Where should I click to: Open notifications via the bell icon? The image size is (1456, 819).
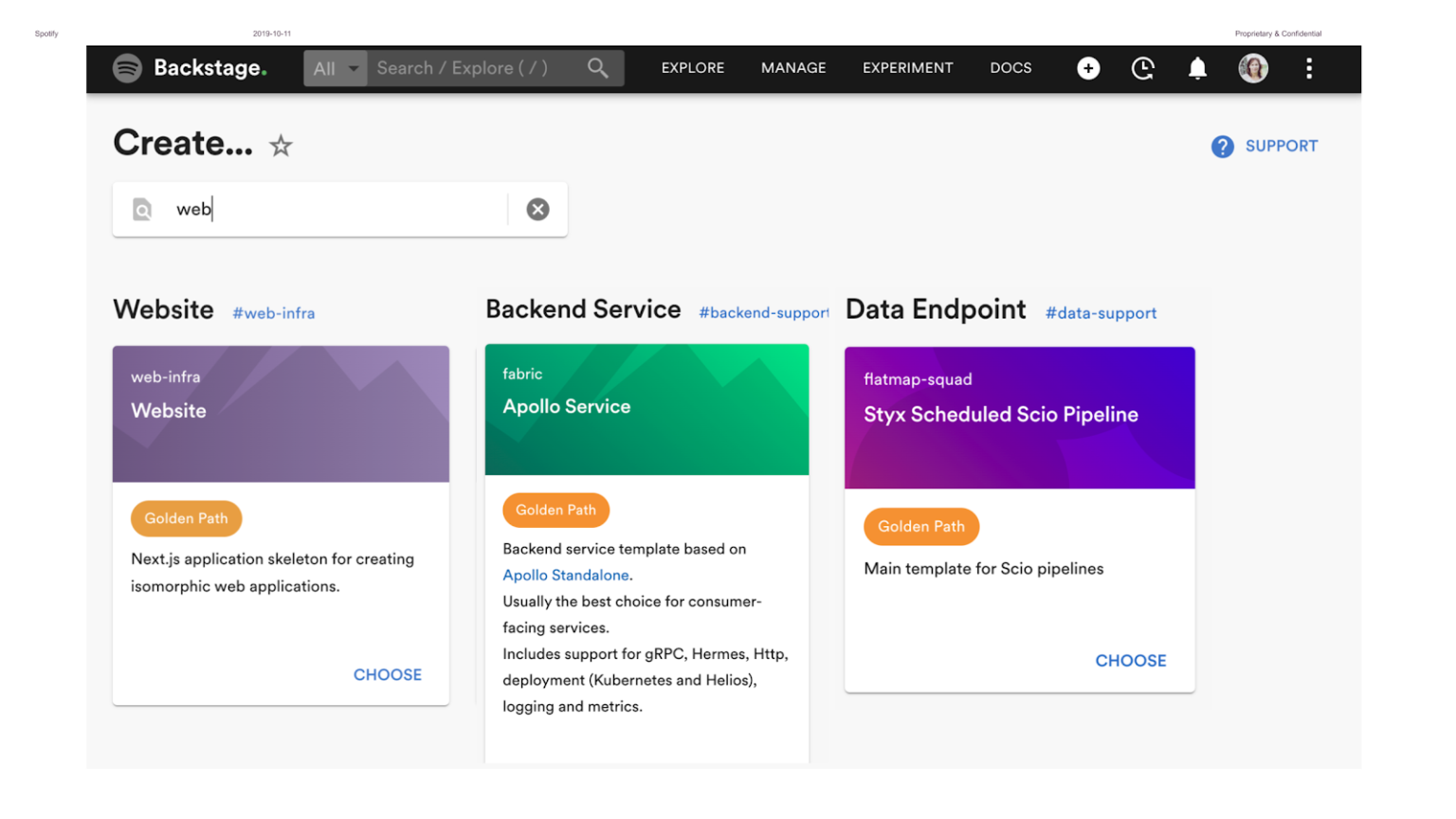(1197, 67)
